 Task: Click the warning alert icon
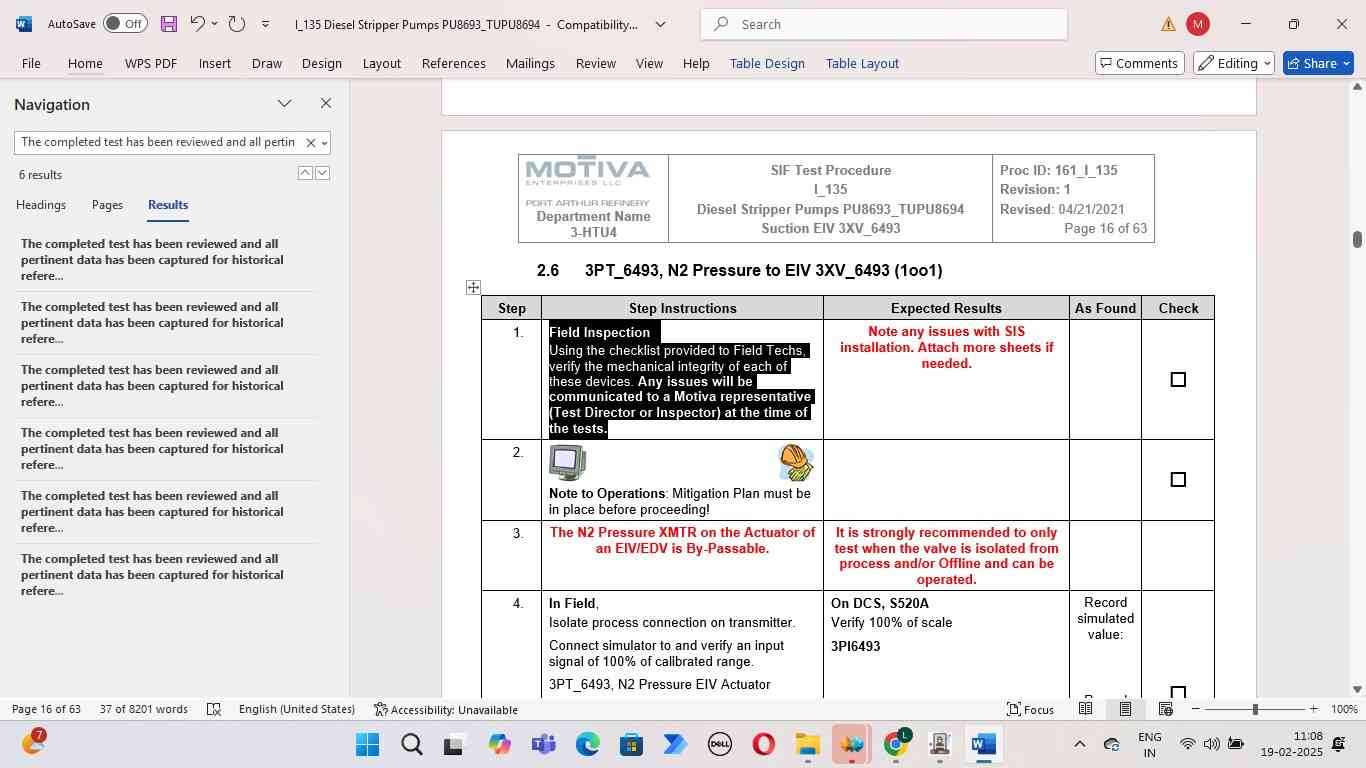(1168, 24)
